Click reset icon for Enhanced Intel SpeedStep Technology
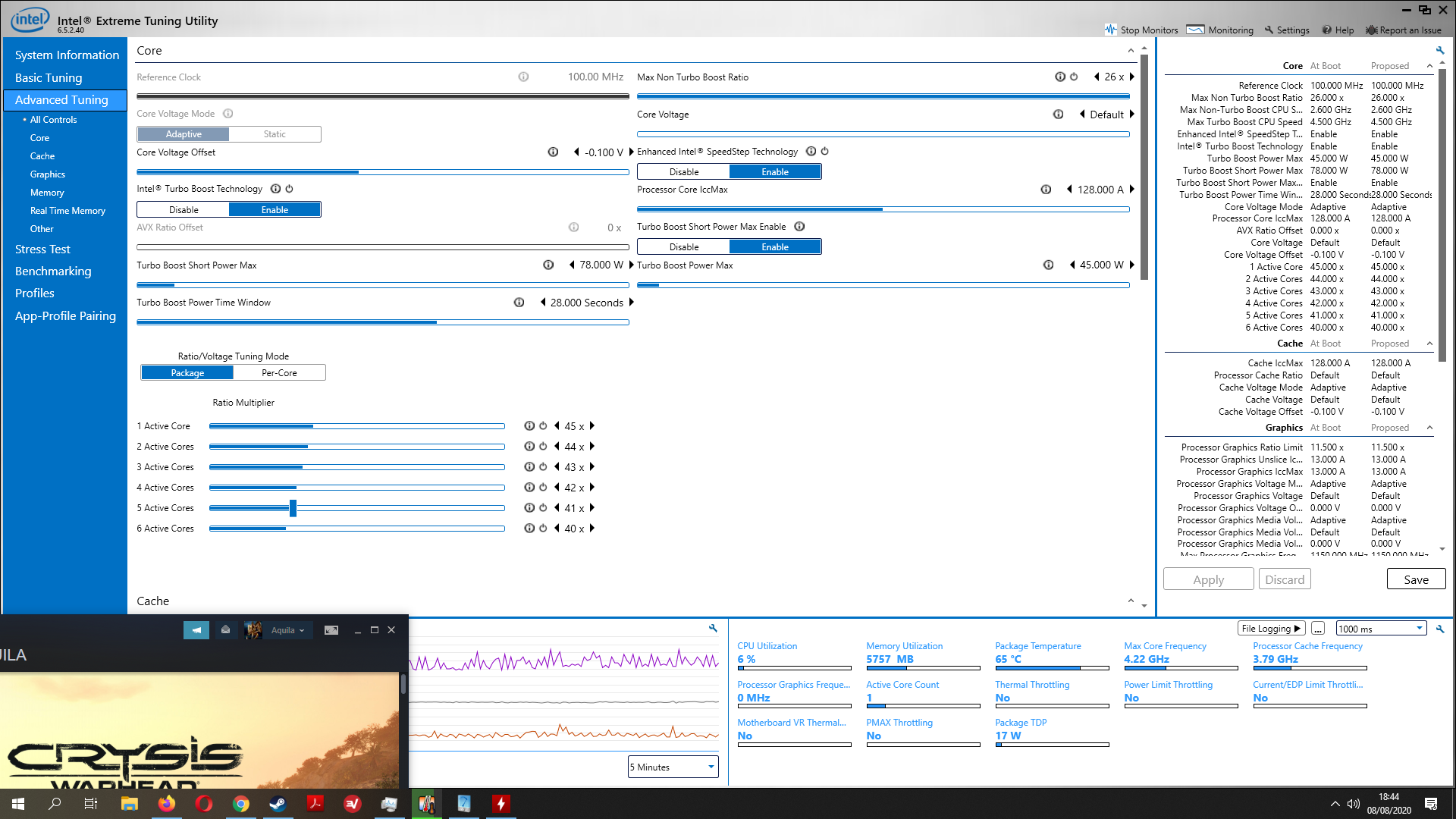This screenshot has width=1456, height=819. pos(825,152)
